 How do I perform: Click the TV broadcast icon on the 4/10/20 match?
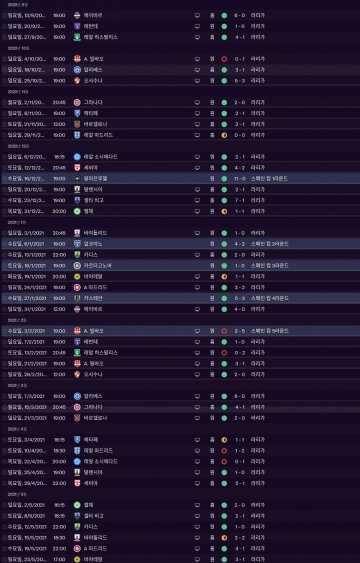pyautogui.click(x=197, y=59)
